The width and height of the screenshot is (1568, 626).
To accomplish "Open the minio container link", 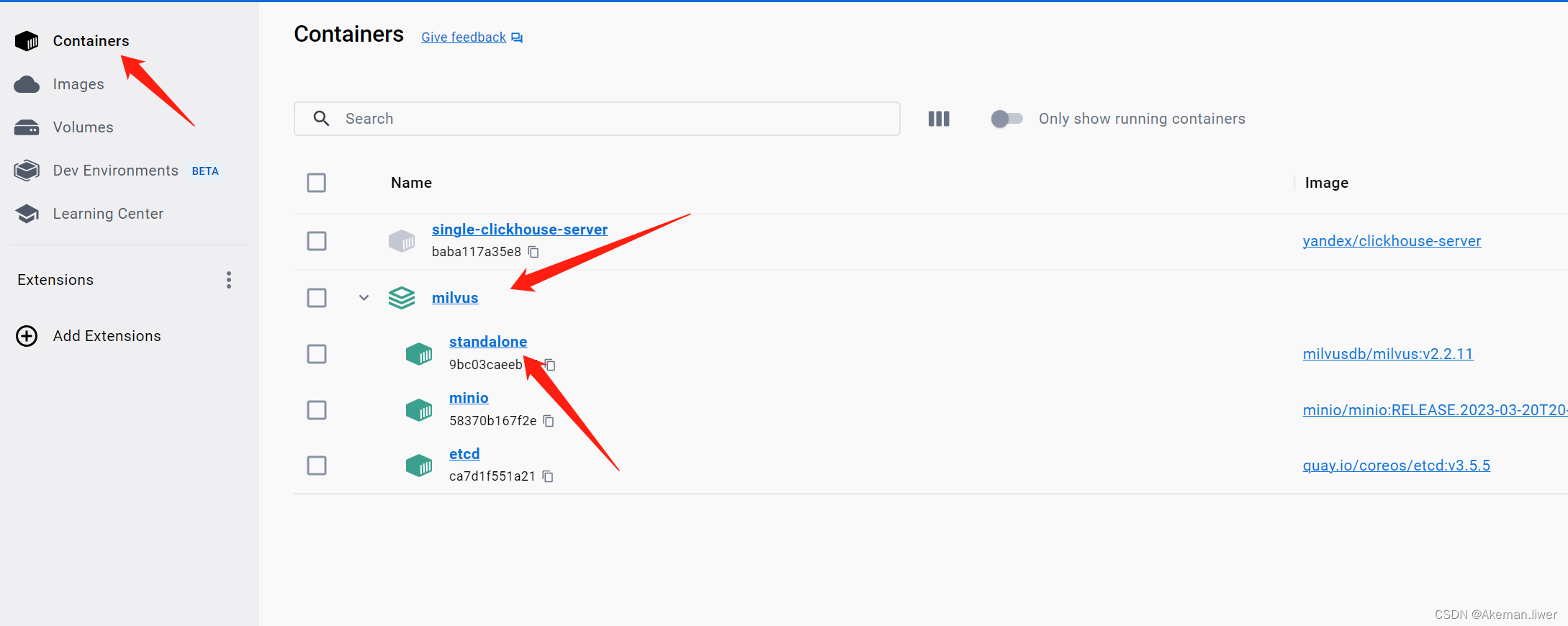I will pos(469,398).
